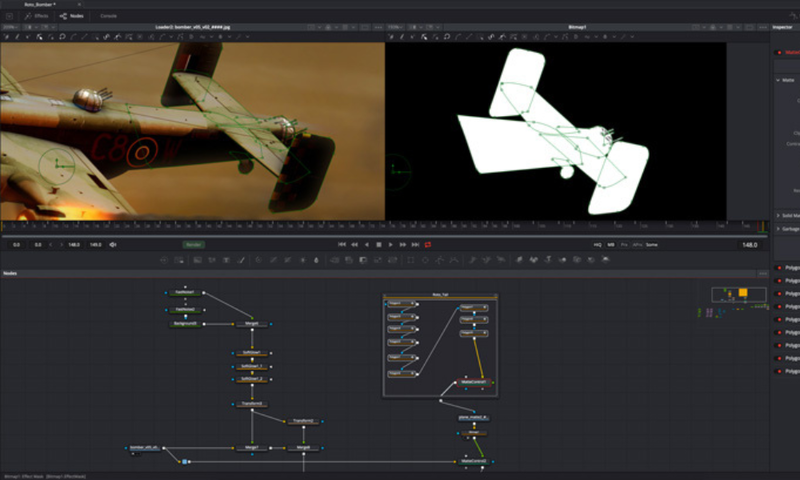This screenshot has width=800, height=480.
Task: Open the Bitmap1 viewer zoom dropdown
Action: [395, 27]
